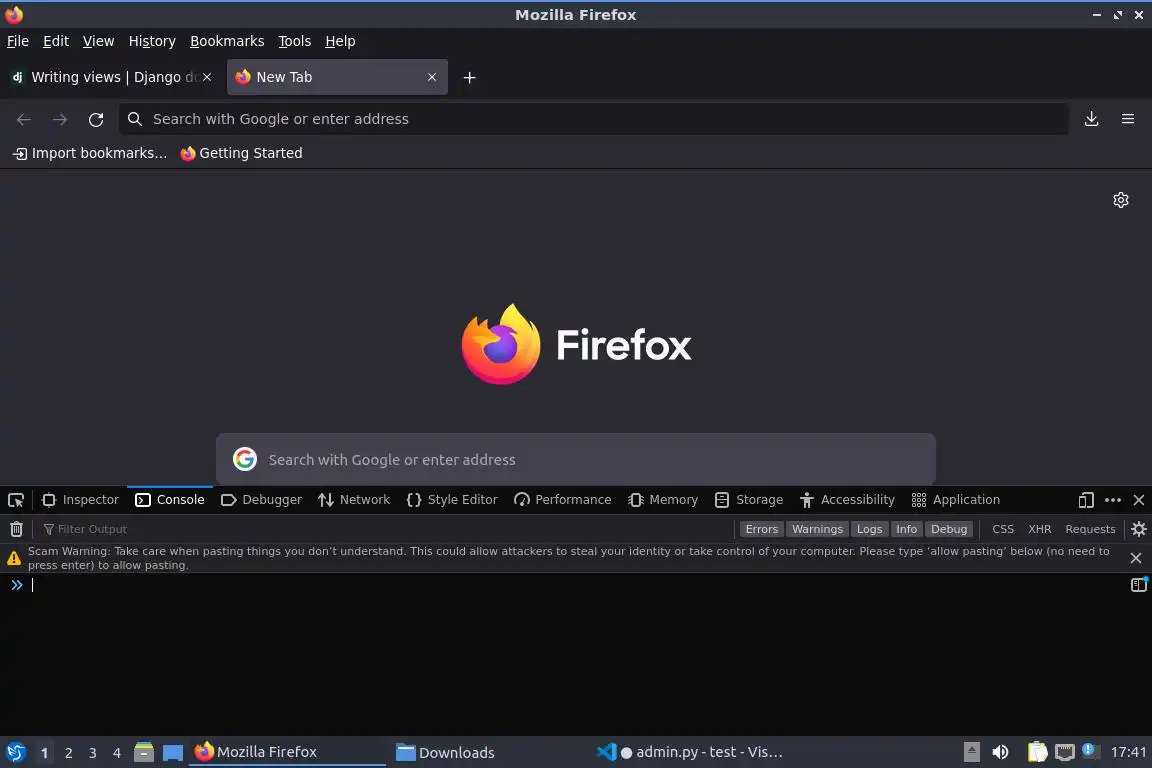Open the File menu
The width and height of the screenshot is (1152, 768).
pos(18,41)
